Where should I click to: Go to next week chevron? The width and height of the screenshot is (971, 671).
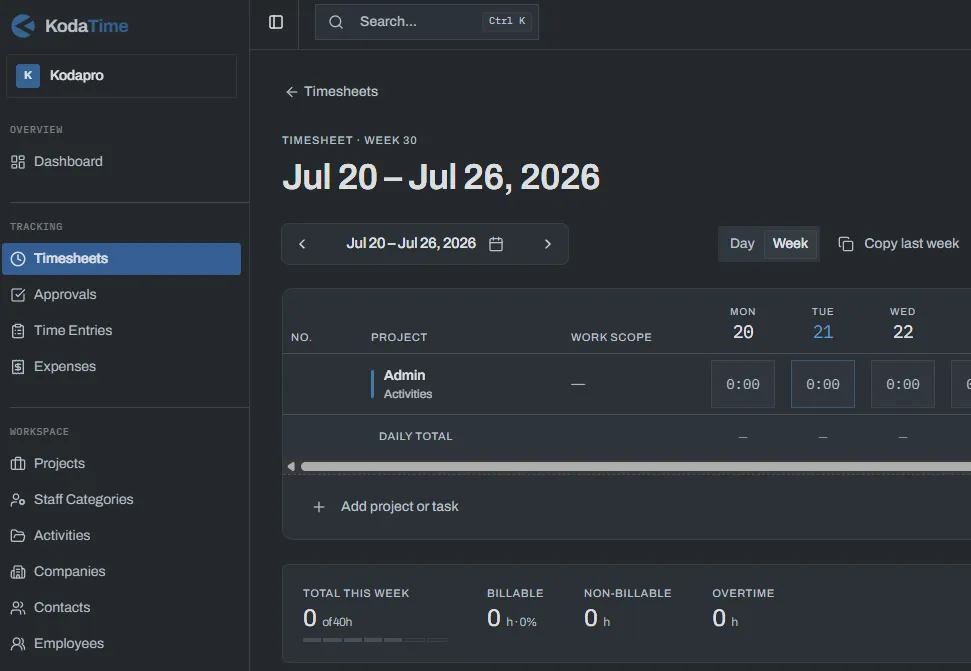point(547,244)
